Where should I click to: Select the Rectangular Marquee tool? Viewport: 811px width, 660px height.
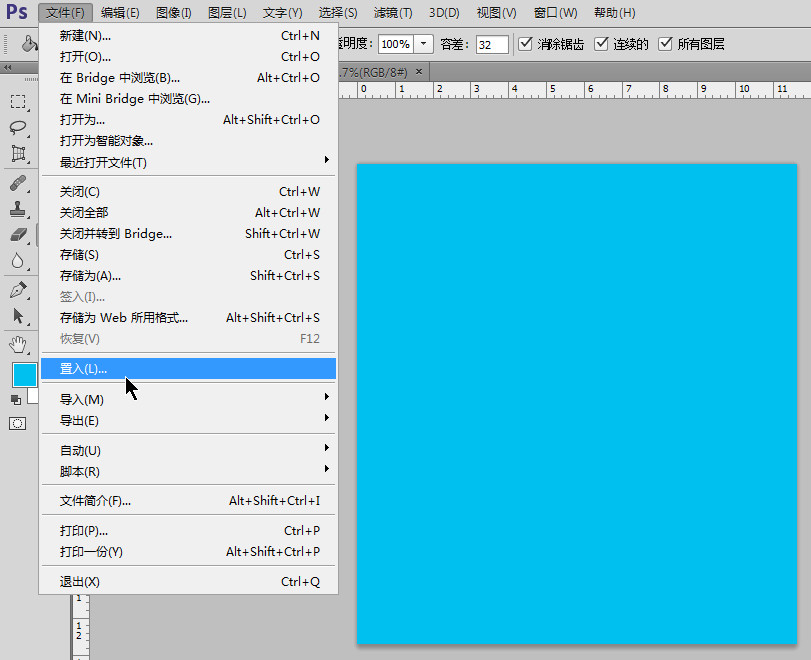[18, 101]
